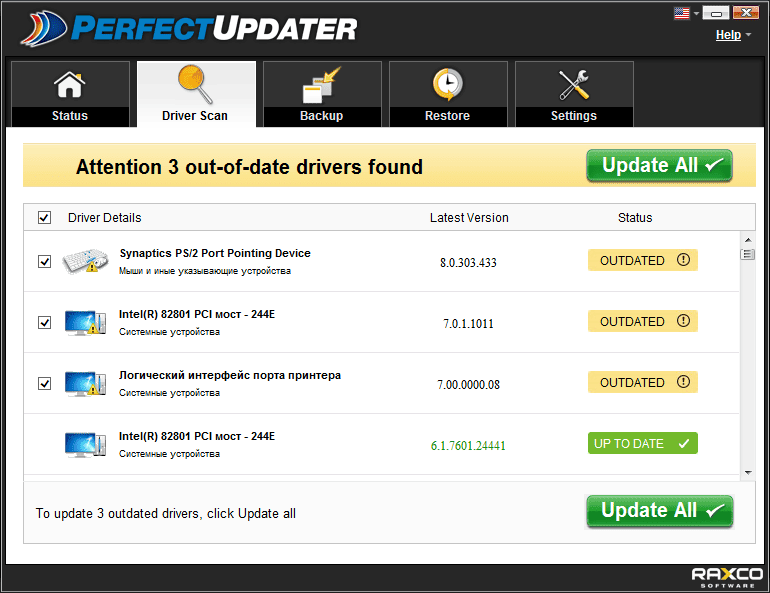770x593 pixels.
Task: Click the Restore clock icon
Action: tap(447, 84)
